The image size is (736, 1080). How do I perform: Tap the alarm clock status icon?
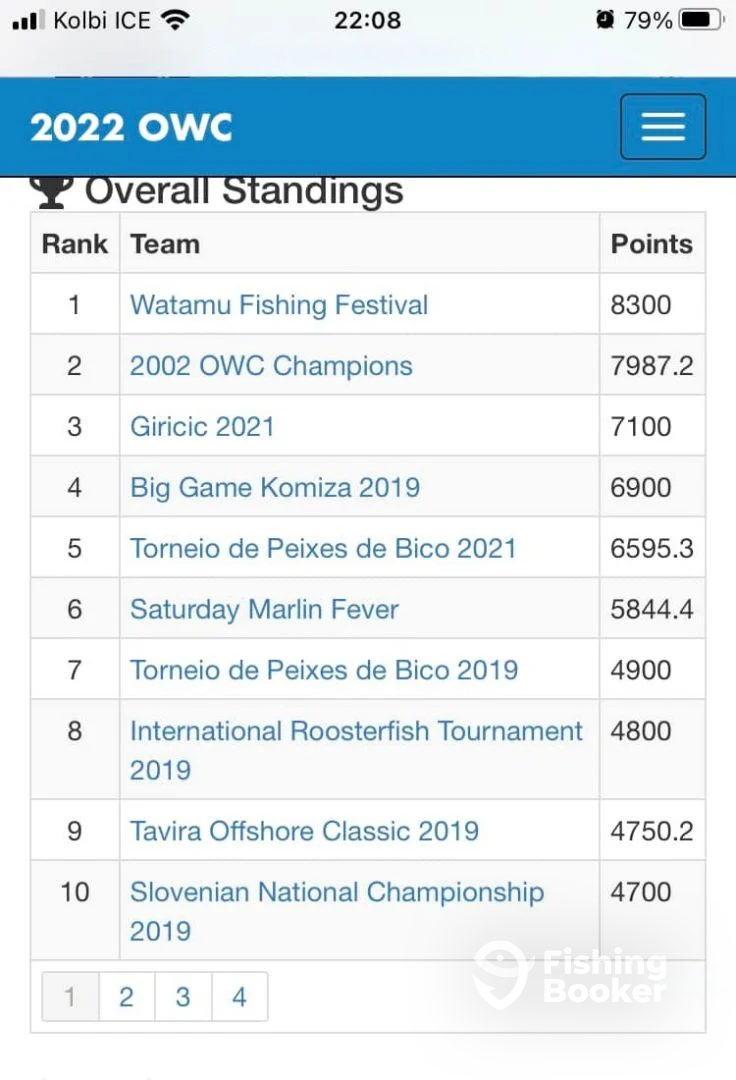604,19
